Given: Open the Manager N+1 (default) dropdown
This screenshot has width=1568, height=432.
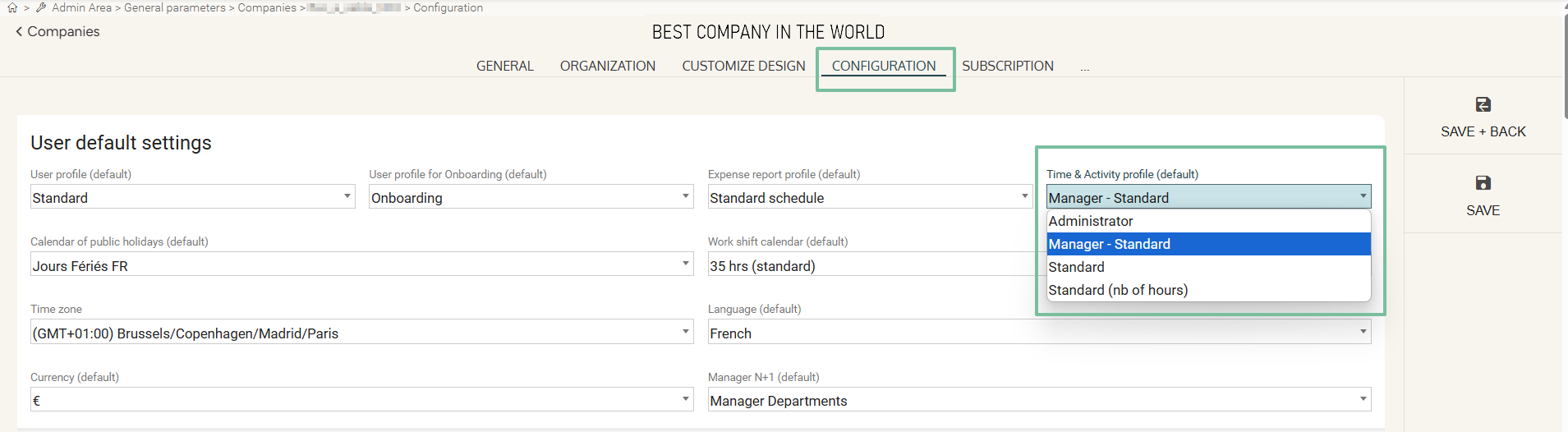Looking at the screenshot, I should coord(1040,400).
